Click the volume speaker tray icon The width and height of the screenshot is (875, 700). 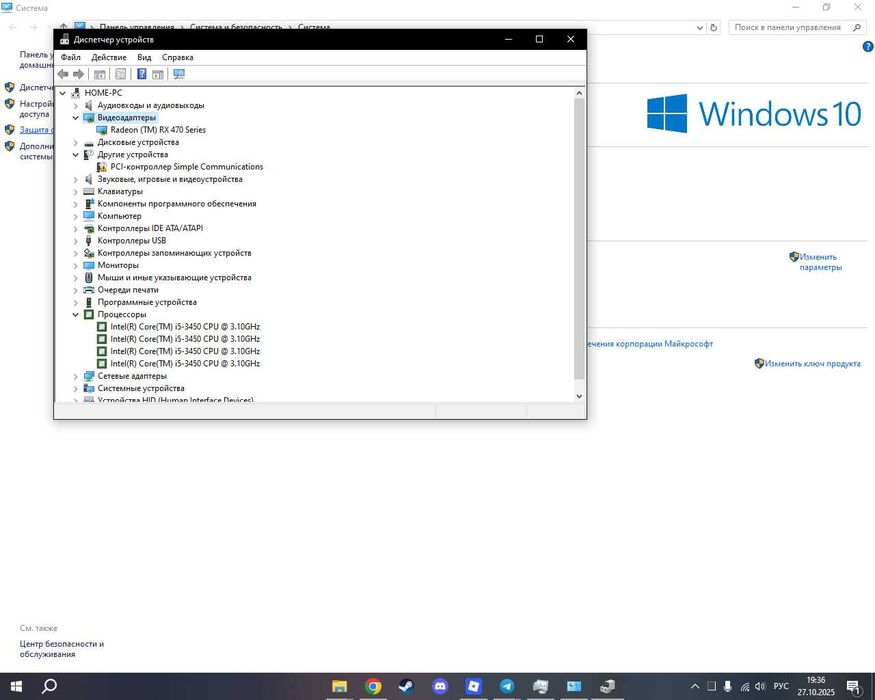(x=759, y=687)
